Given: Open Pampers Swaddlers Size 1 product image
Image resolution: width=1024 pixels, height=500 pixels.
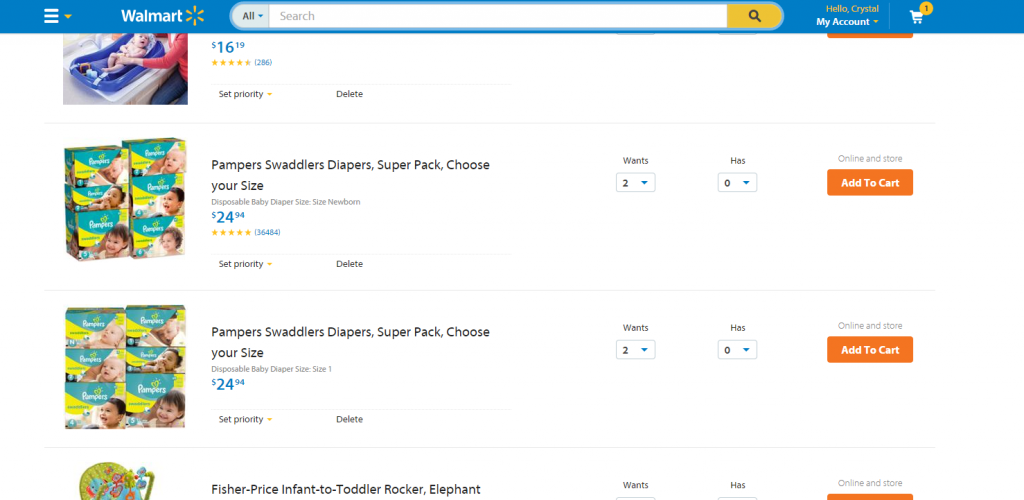Looking at the screenshot, I should [x=125, y=366].
